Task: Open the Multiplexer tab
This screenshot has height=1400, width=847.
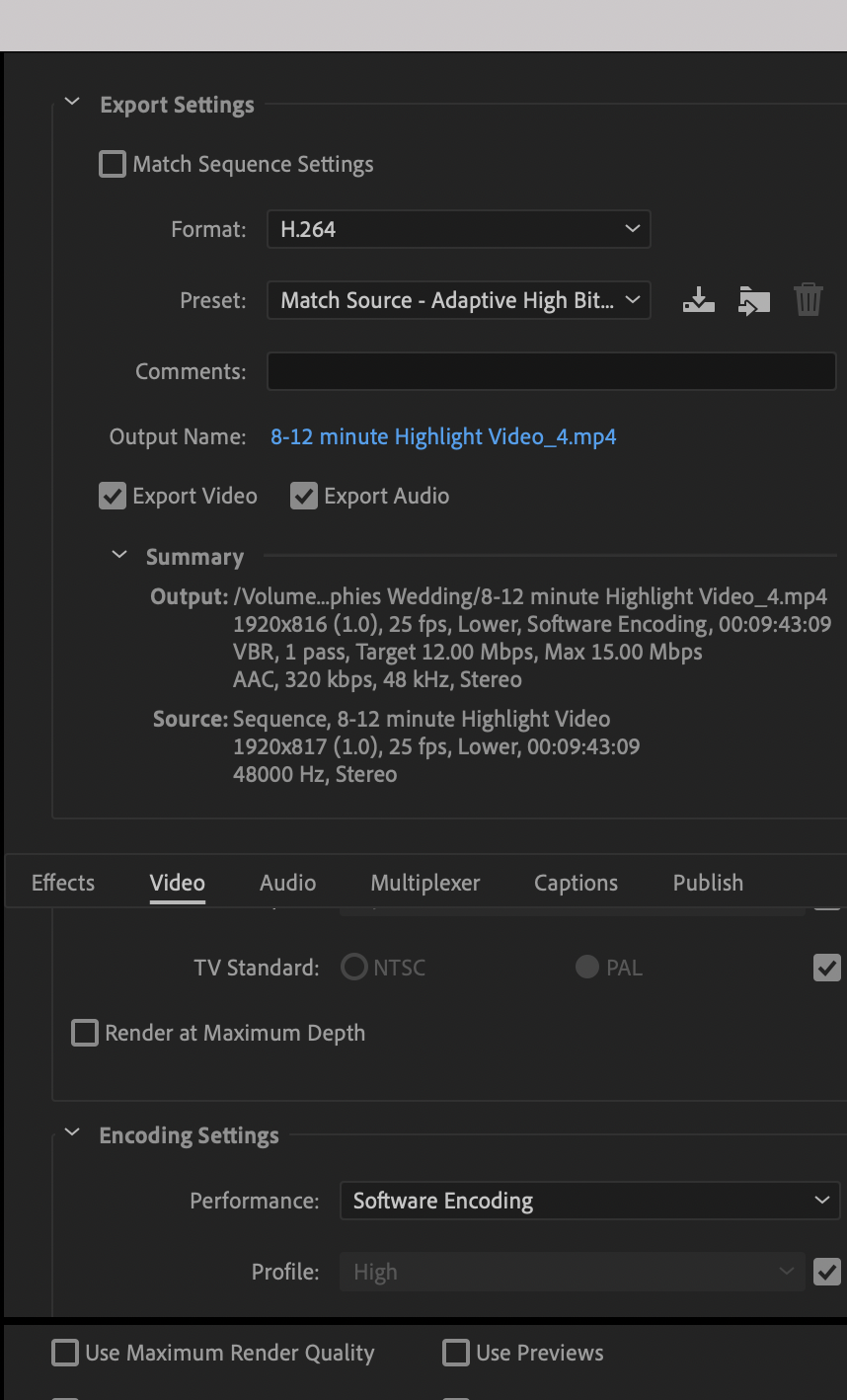Action: pyautogui.click(x=425, y=883)
